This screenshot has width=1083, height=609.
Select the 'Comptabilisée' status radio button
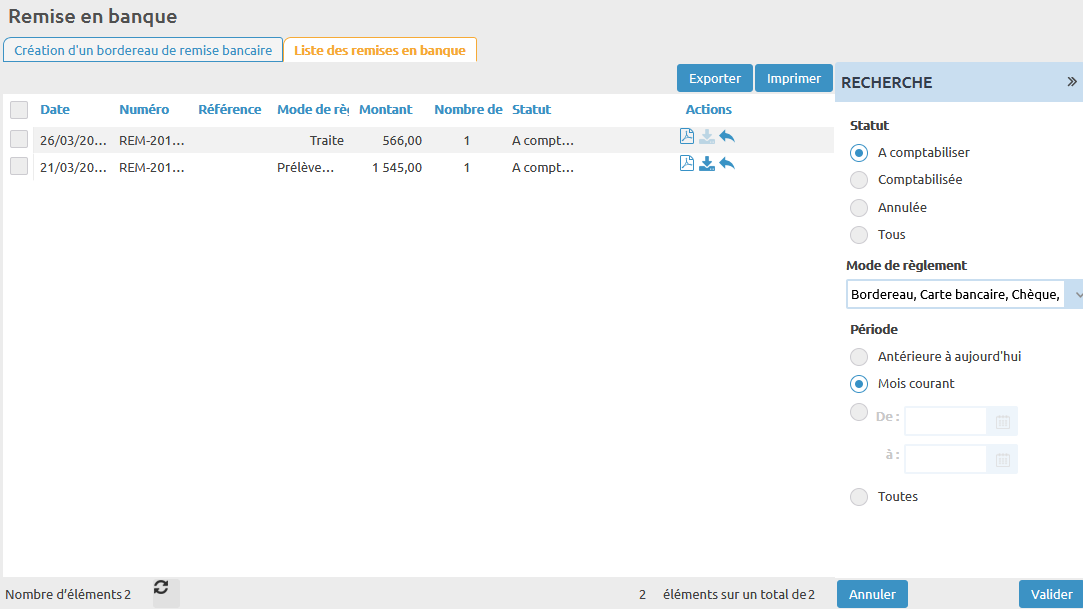858,180
